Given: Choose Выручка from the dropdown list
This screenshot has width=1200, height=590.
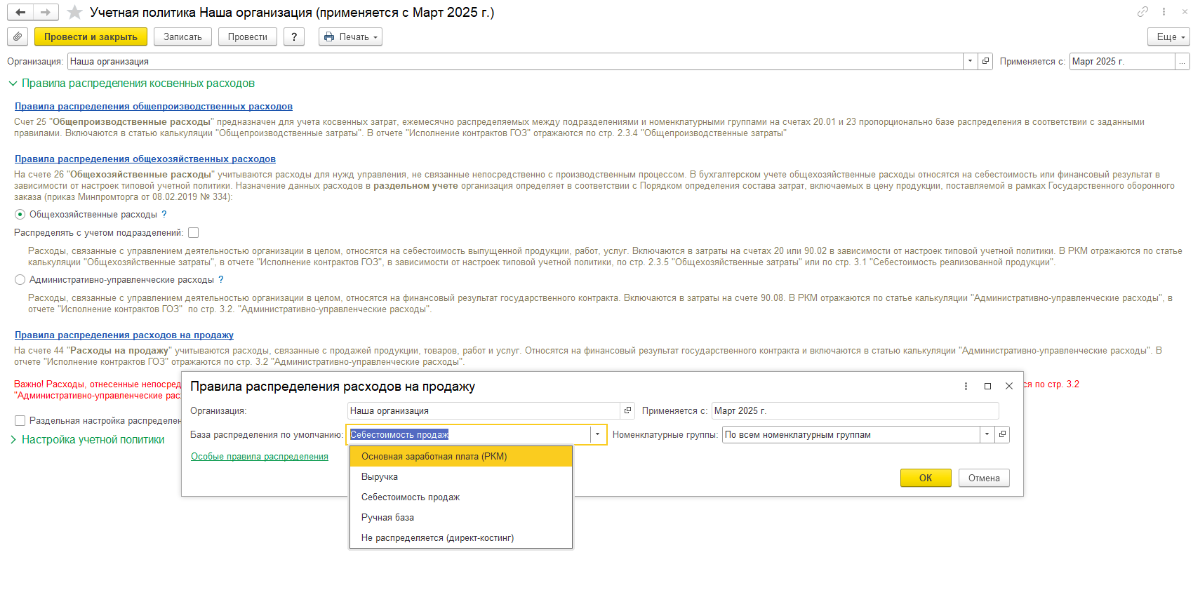Looking at the screenshot, I should pos(379,477).
